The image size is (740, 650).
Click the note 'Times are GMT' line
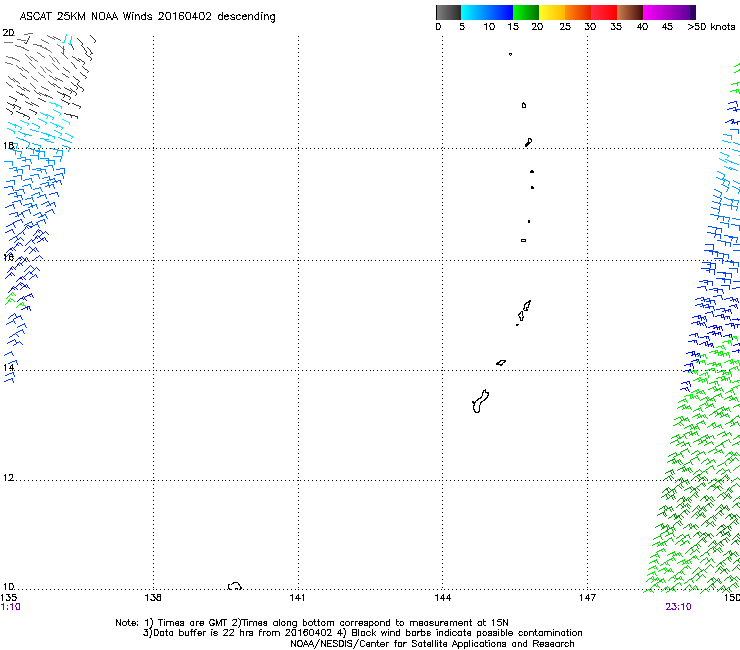pos(312,623)
